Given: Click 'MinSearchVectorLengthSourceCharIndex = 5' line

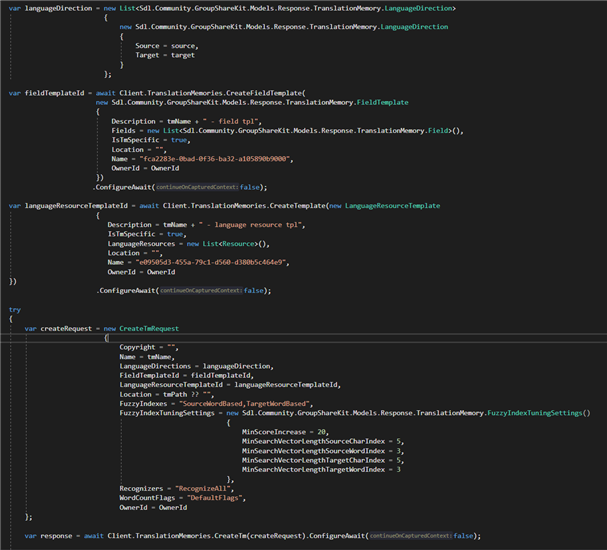Looking at the screenshot, I should click(323, 441).
